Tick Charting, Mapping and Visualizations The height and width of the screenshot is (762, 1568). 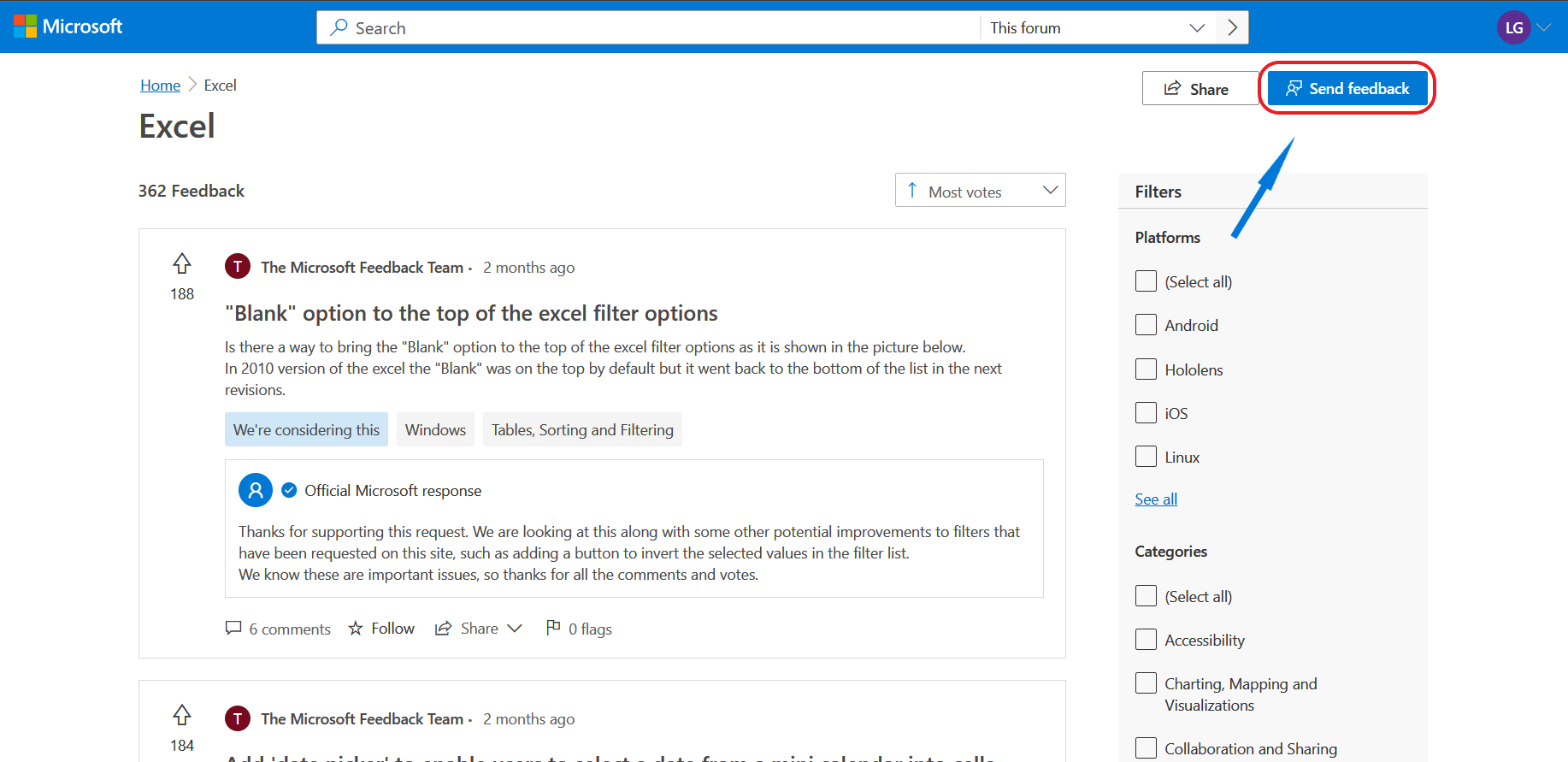coord(1146,683)
